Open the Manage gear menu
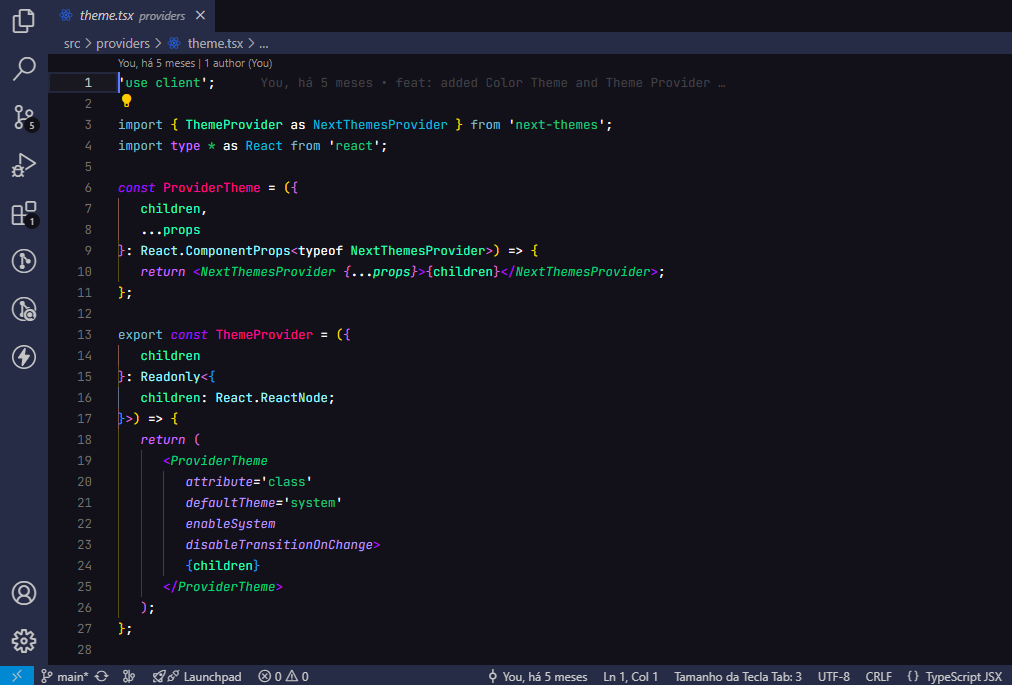The image size is (1012, 685). pyautogui.click(x=24, y=640)
